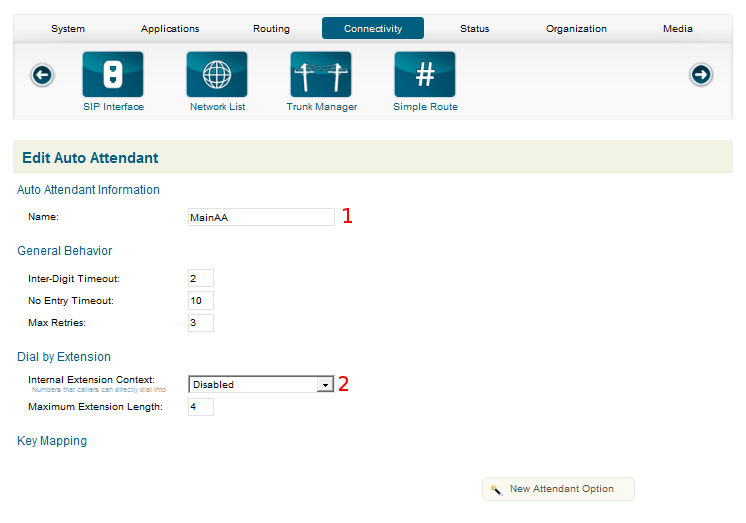Focus the Inter-Digit Timeout field
The width and height of the screenshot is (746, 523).
coord(200,278)
